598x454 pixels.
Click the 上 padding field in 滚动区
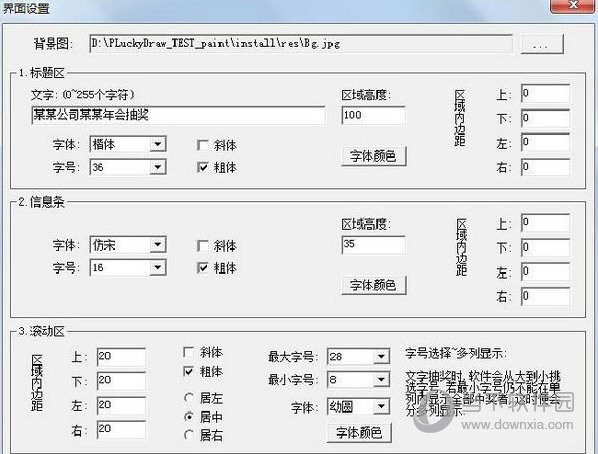pos(121,357)
